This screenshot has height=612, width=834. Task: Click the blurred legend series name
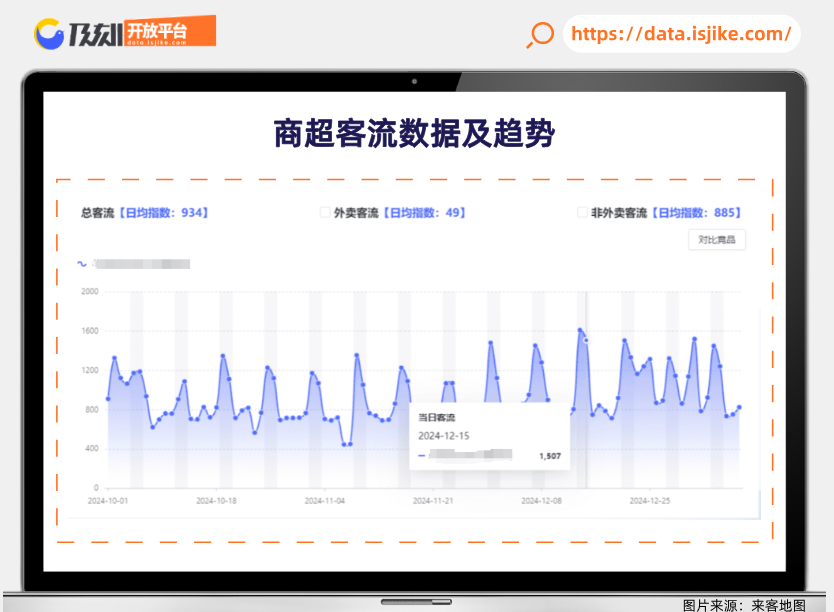(140, 265)
